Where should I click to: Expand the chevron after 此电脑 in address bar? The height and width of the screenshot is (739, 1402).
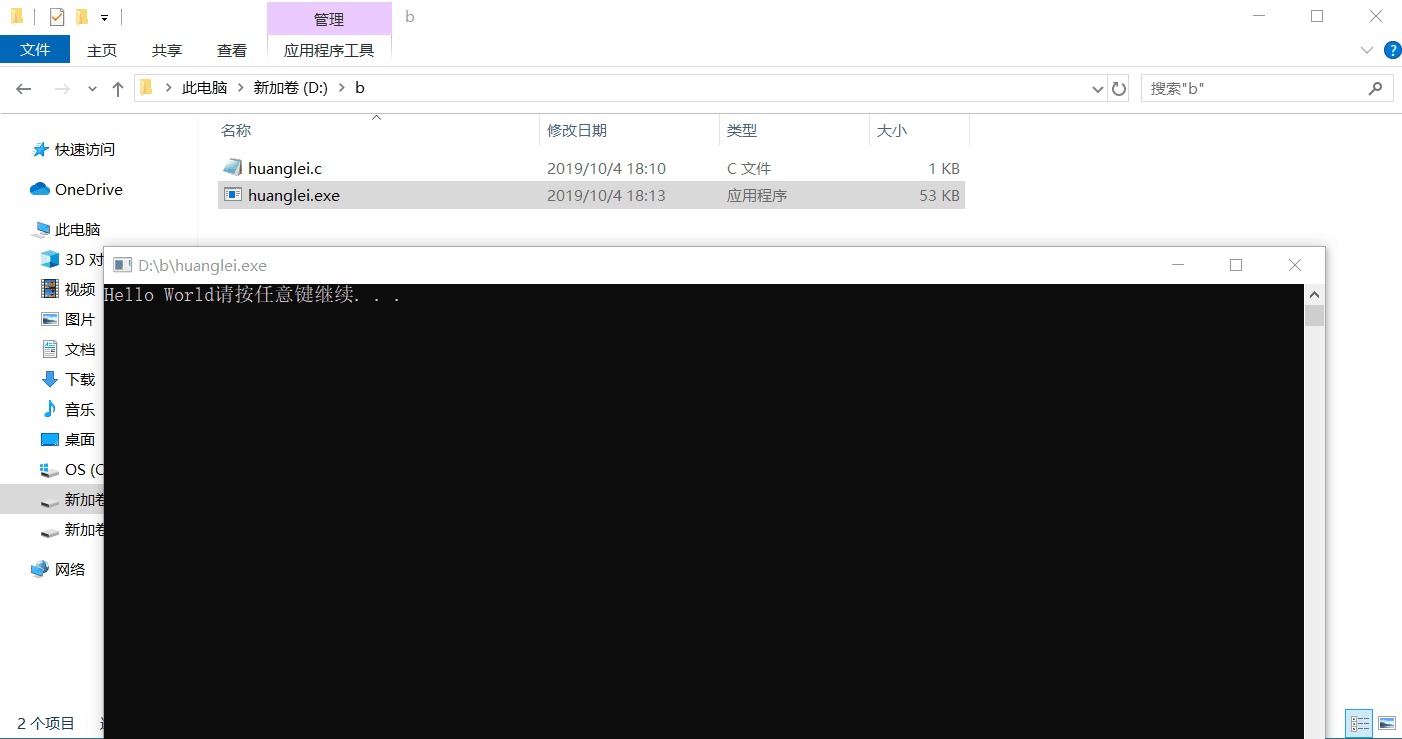click(239, 88)
